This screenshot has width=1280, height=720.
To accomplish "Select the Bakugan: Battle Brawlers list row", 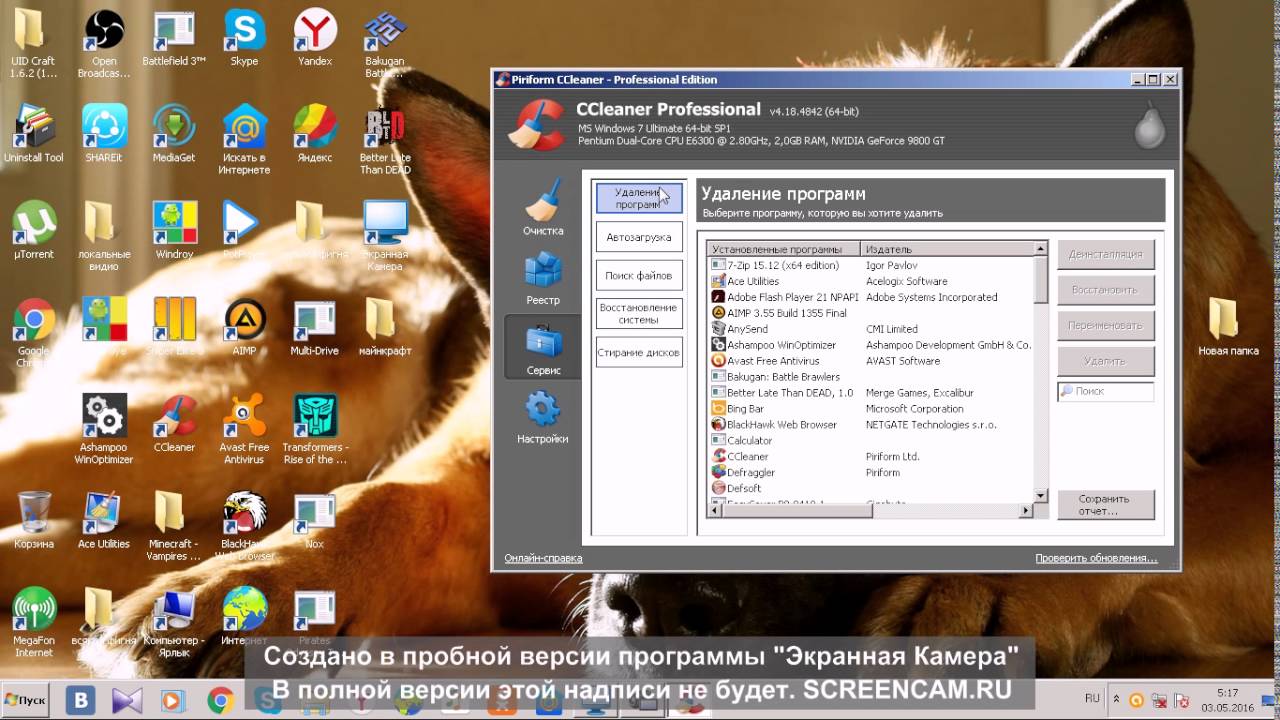I will tap(870, 377).
